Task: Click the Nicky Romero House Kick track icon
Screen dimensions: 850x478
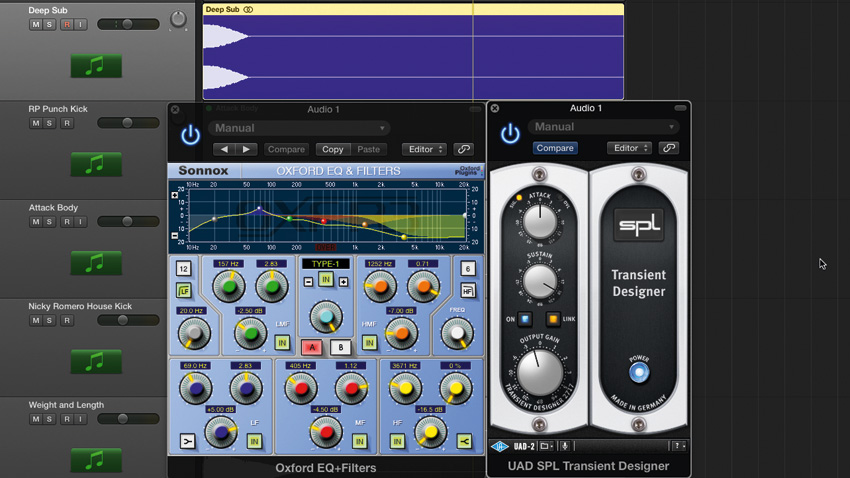Action: pos(96,361)
